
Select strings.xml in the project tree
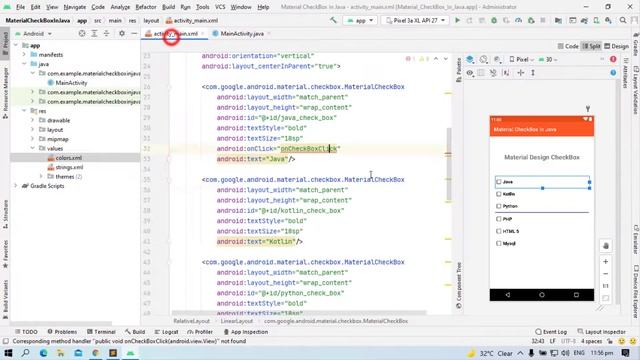point(69,167)
